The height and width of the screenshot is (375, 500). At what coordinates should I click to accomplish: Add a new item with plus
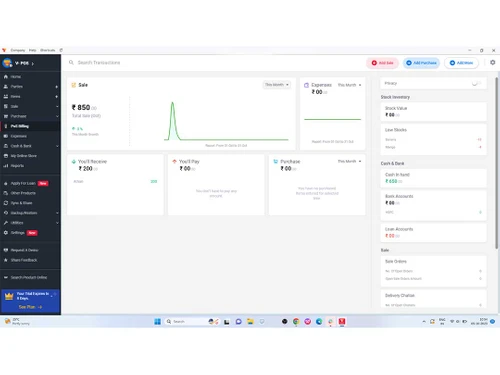point(56,96)
